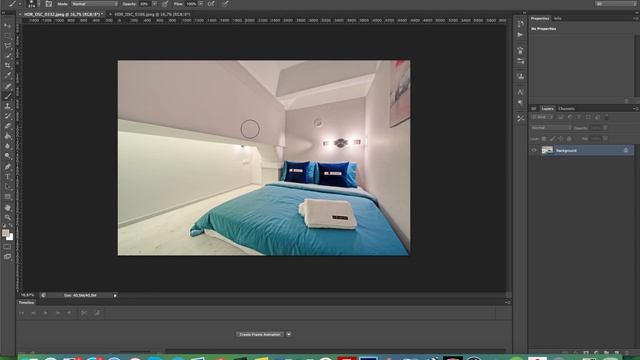Open the Actions panel play icon
Viewport: 640px width, 360px height.
520,35
